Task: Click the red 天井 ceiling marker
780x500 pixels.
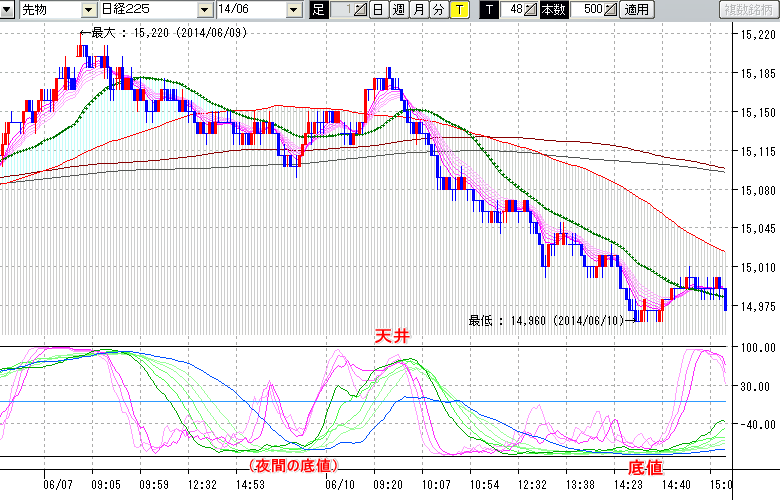Action: (392, 337)
